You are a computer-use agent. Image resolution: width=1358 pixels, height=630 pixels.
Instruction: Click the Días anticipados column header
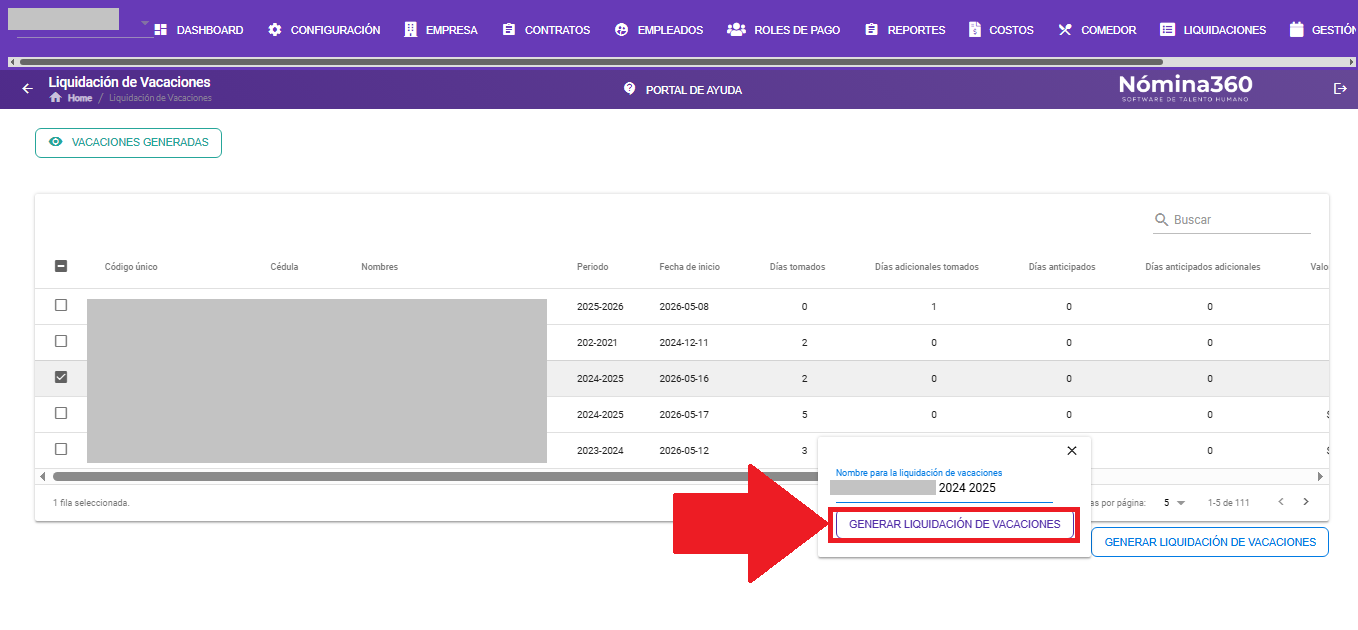1062,267
